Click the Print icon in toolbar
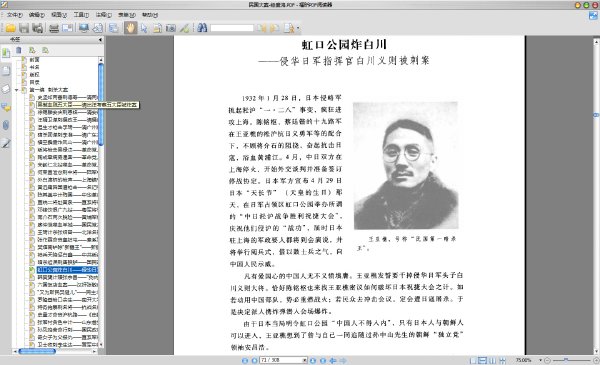Viewport: 600px width, 365px height. (x=54, y=28)
